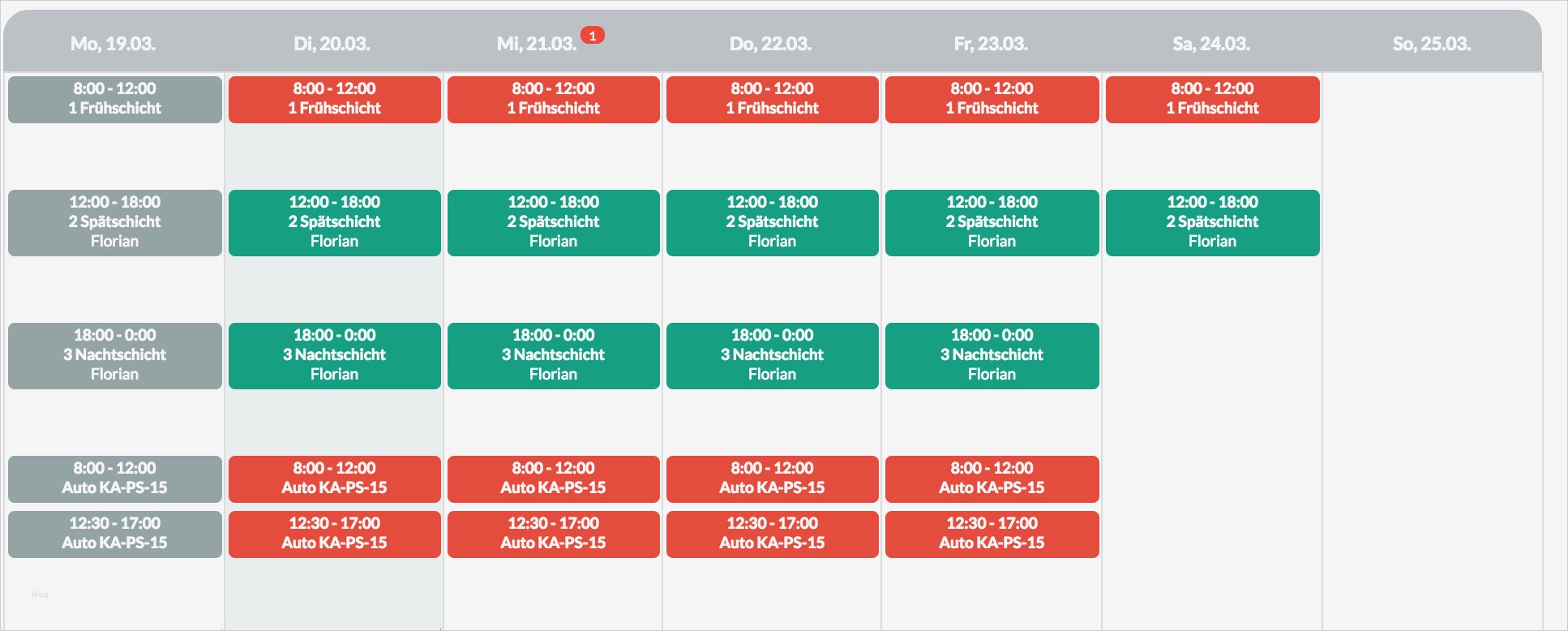Open Thursday's 8:00 Auto KA-PS-15 booking

pyautogui.click(x=773, y=479)
